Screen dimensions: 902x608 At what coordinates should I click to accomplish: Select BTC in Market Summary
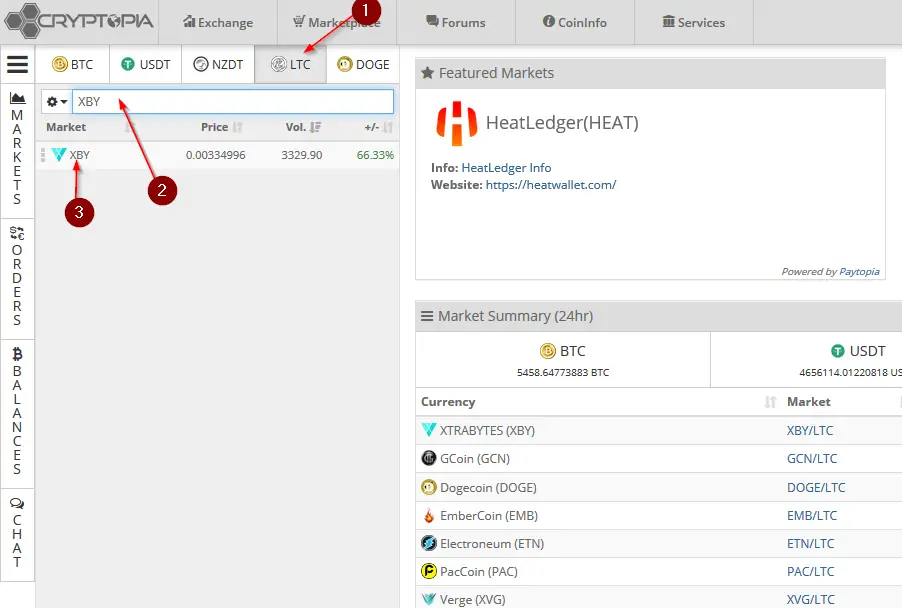pos(563,360)
